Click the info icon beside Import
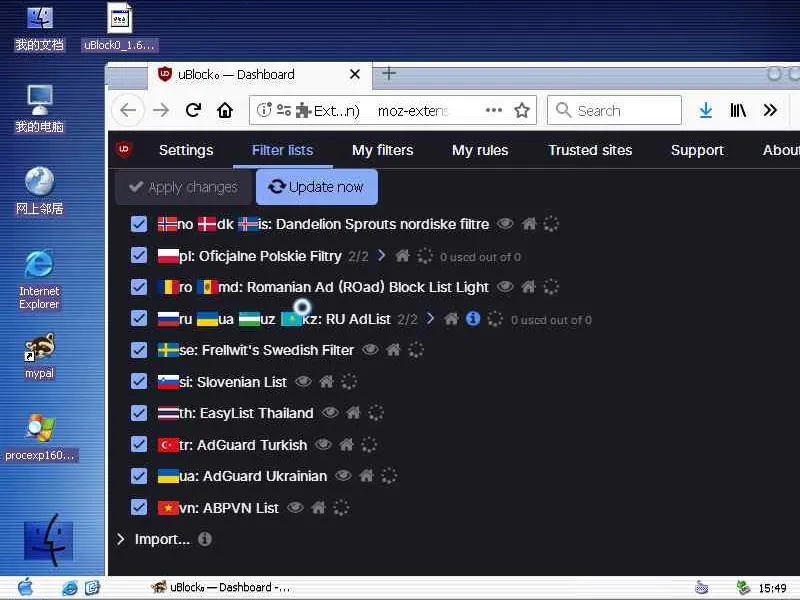The width and height of the screenshot is (800, 600). point(205,539)
